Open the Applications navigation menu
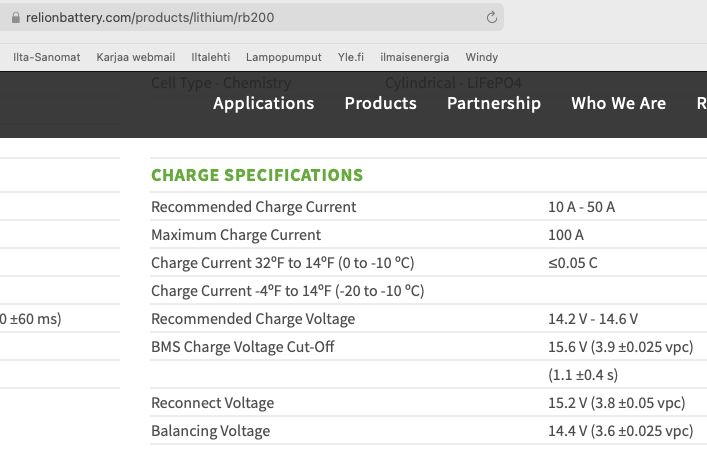Screen dimensions: 707x450 (263, 103)
